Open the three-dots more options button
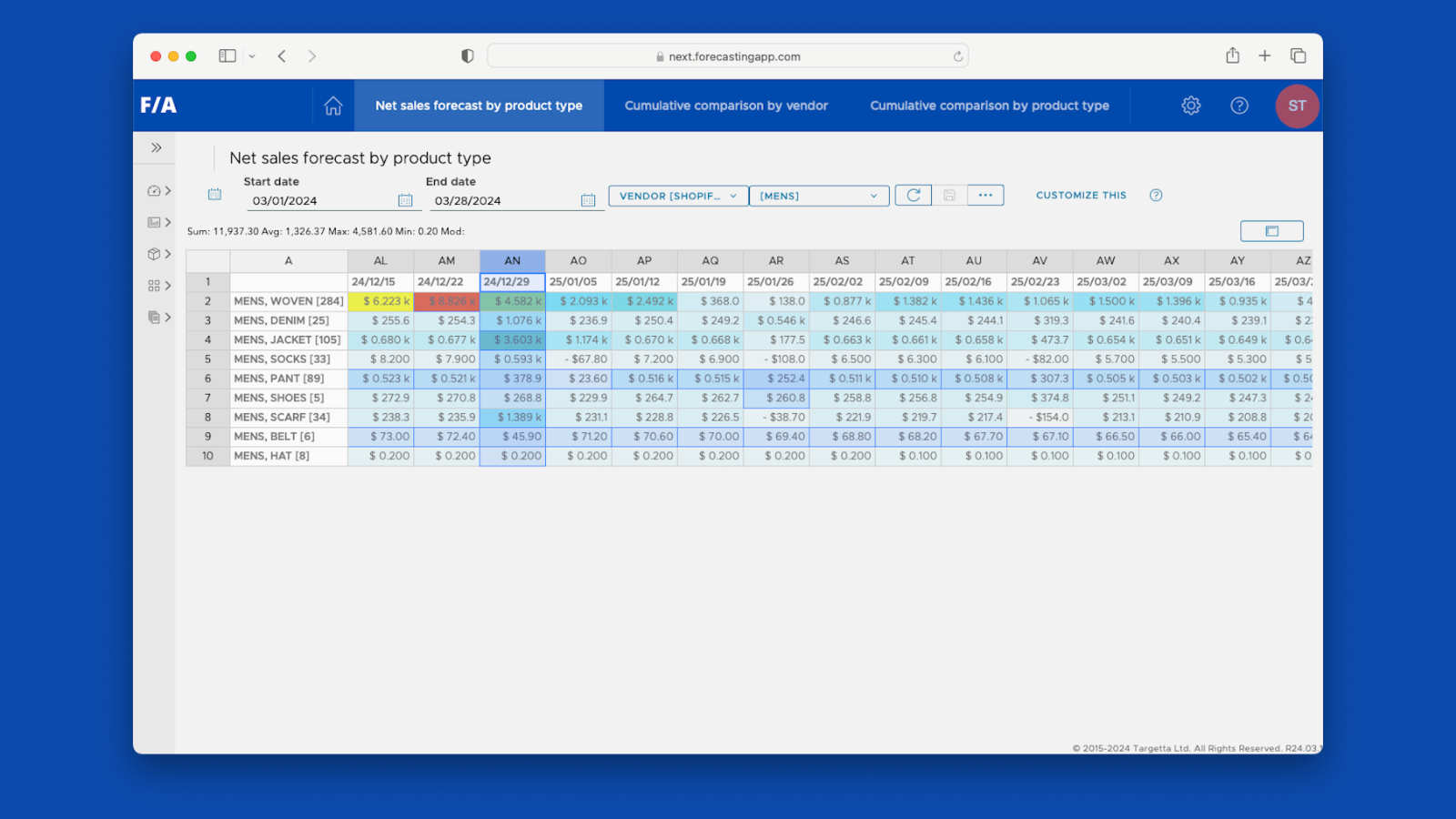The height and width of the screenshot is (819, 1456). [x=986, y=195]
